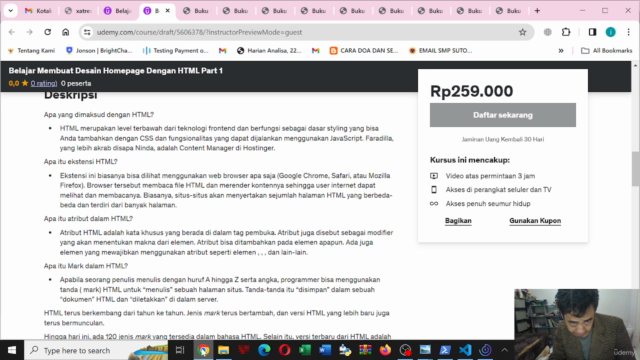The image size is (640, 360).
Task: Open the All Bookmarks folder
Action: 607,51
